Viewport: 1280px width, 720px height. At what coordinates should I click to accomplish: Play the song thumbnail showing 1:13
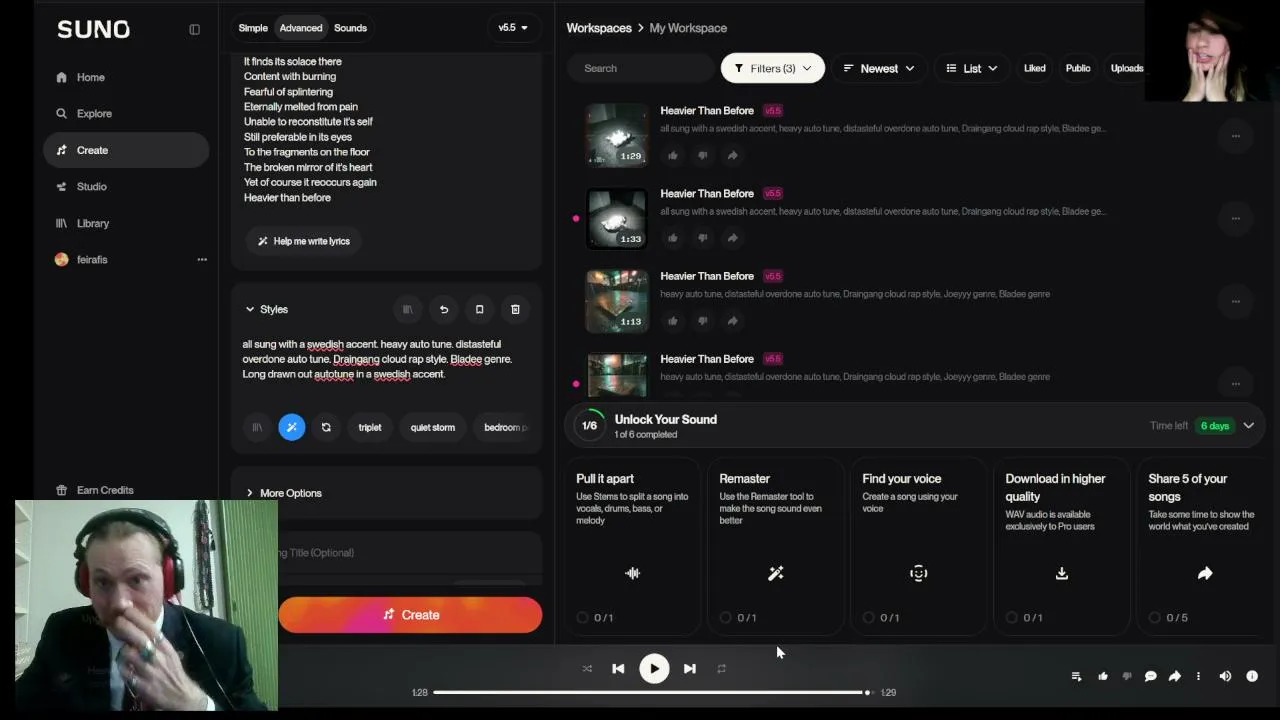[x=616, y=300]
